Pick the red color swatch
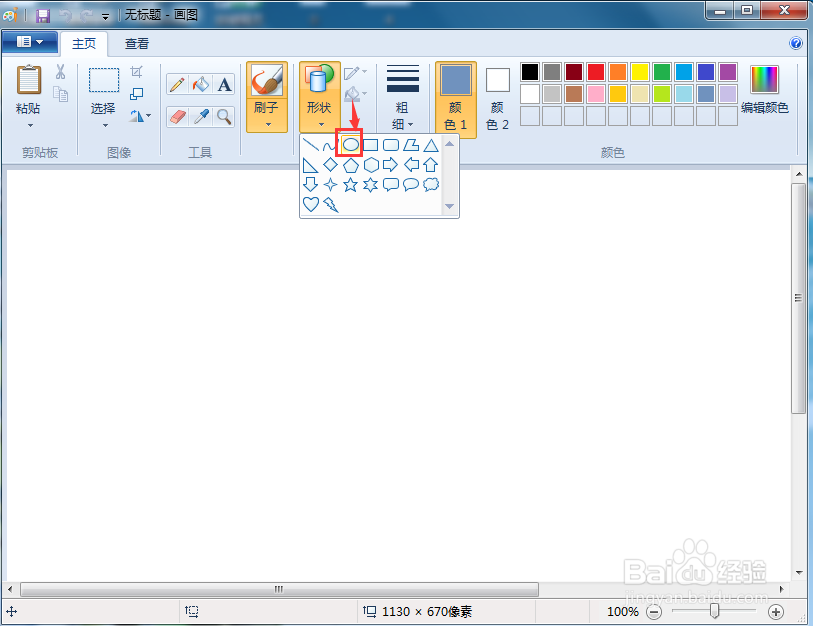 pos(596,72)
